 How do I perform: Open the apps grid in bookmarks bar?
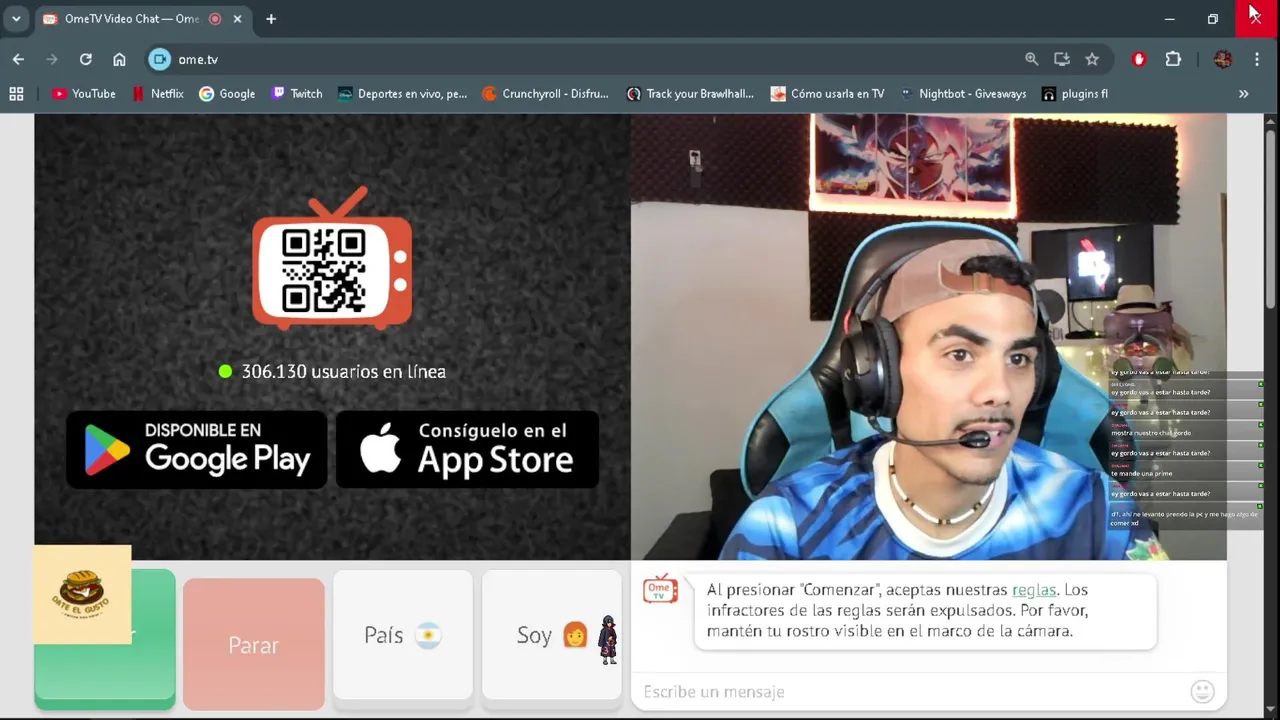pyautogui.click(x=16, y=94)
